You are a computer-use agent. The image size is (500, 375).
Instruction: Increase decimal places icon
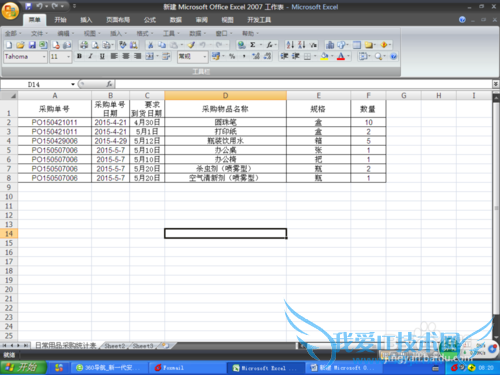[256, 56]
